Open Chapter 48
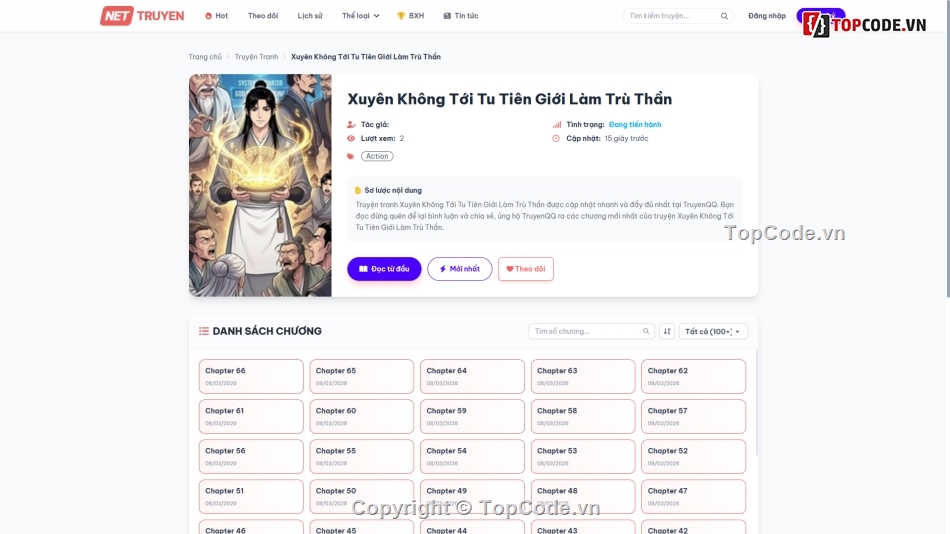 pyautogui.click(x=583, y=496)
